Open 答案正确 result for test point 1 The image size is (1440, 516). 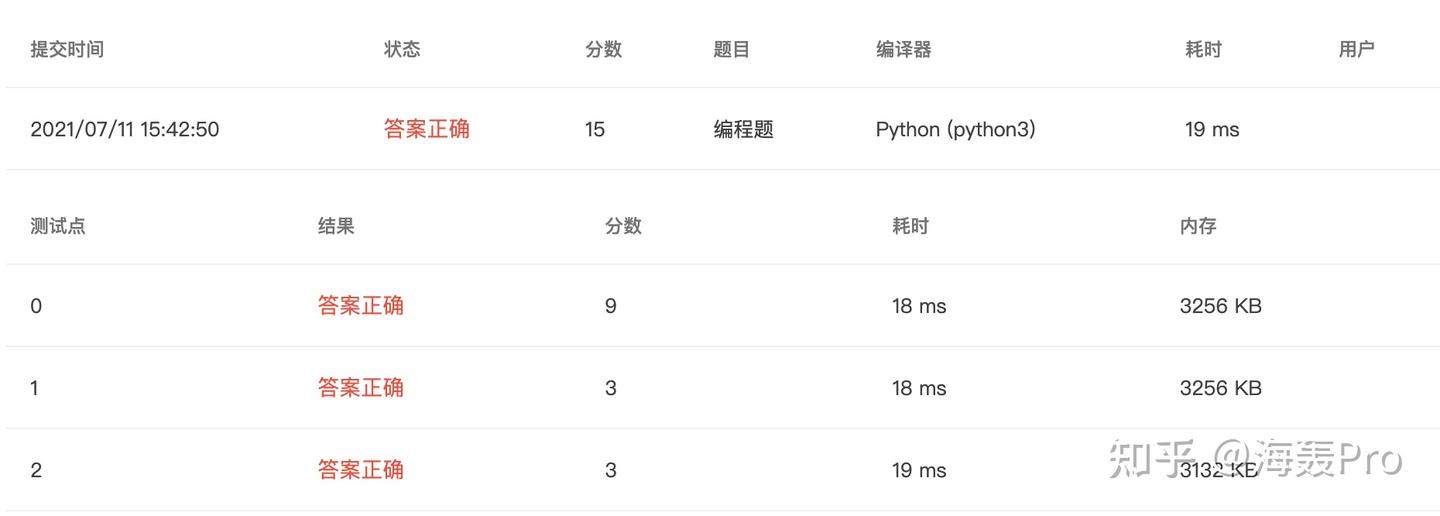coord(361,387)
